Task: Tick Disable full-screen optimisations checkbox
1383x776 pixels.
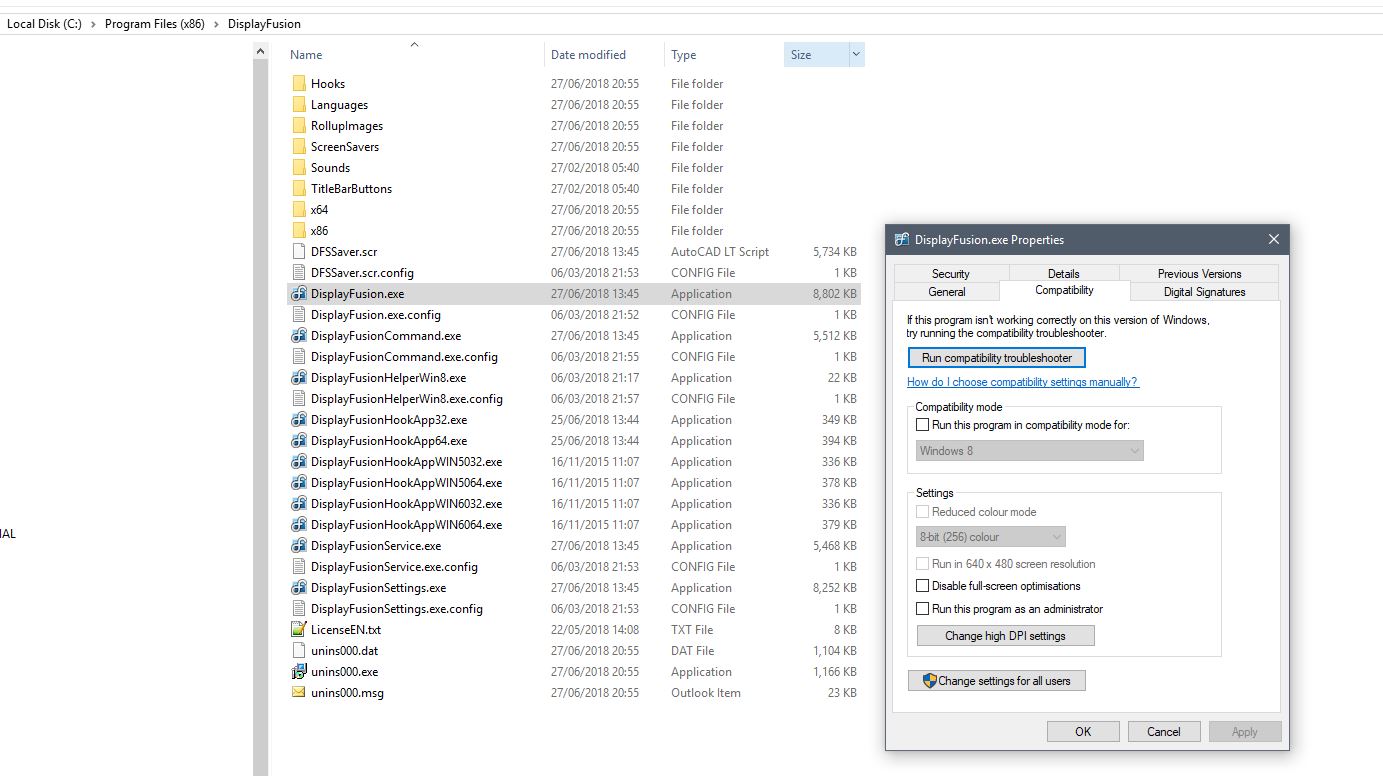Action: 923,586
